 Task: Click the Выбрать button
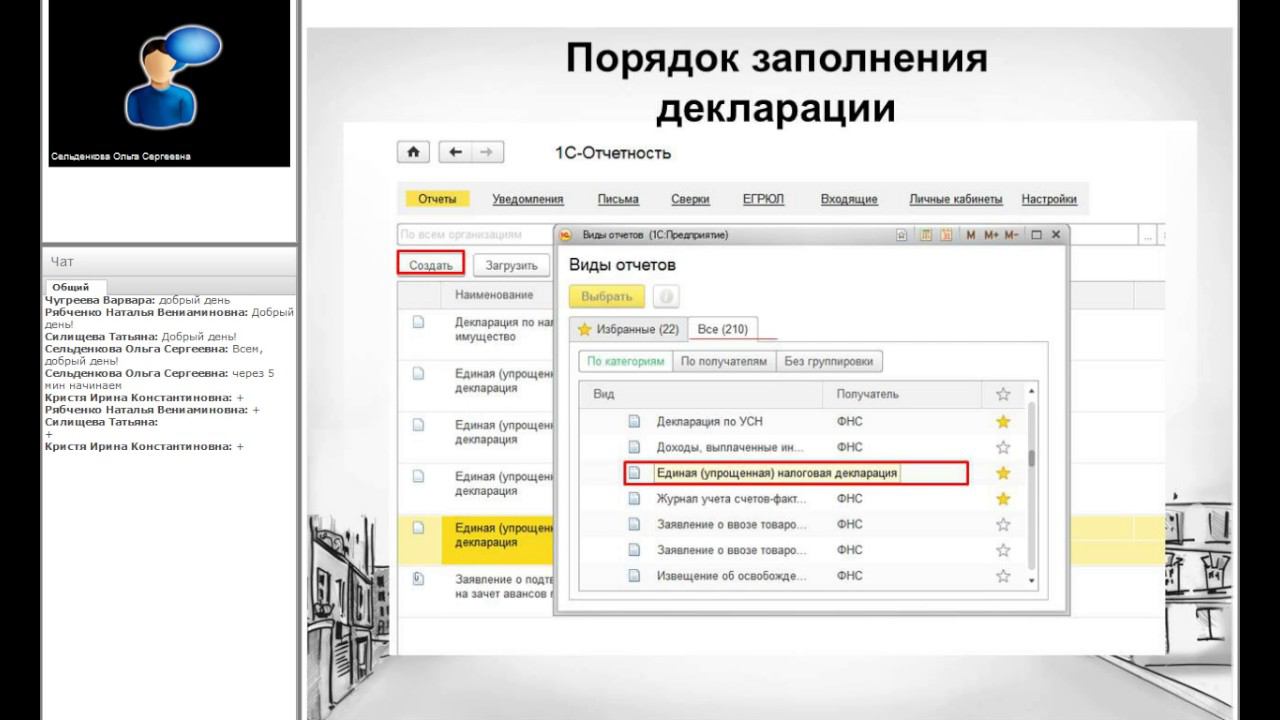[x=607, y=297]
